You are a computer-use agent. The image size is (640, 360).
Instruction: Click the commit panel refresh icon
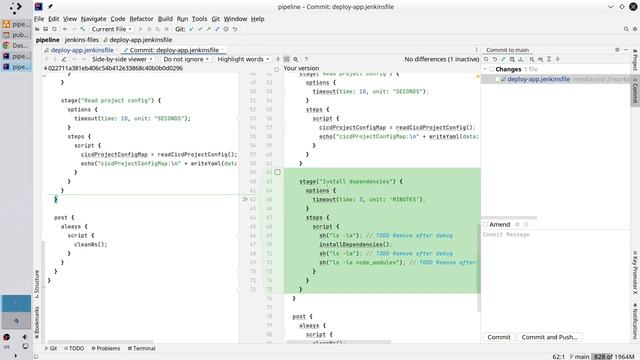click(486, 59)
